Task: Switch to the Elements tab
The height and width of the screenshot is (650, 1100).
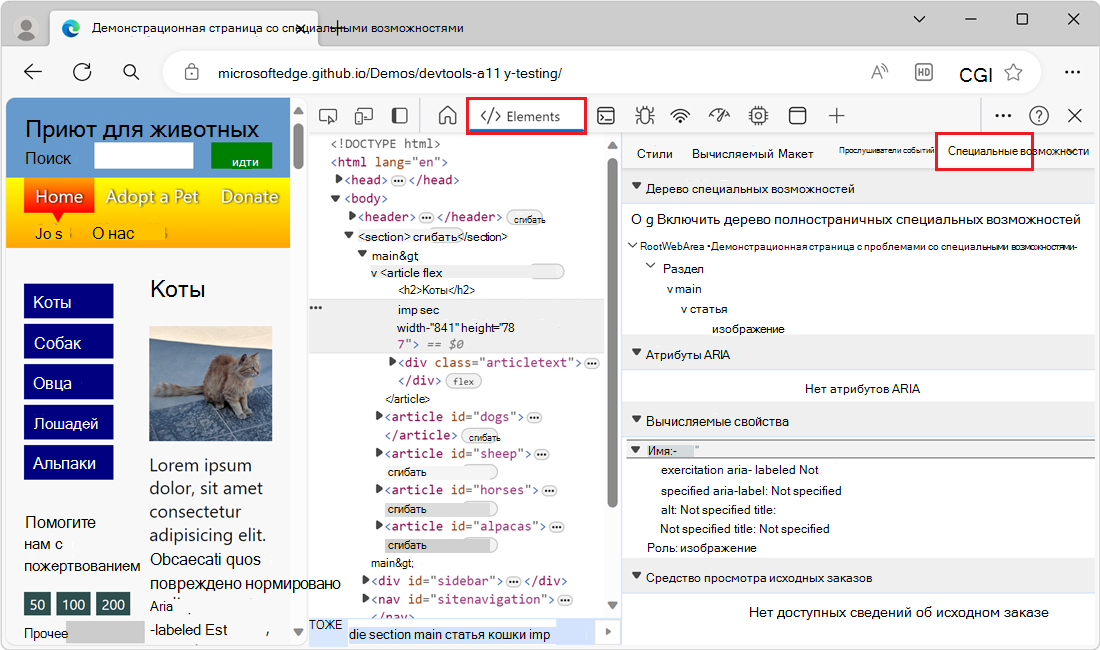Action: 526,116
